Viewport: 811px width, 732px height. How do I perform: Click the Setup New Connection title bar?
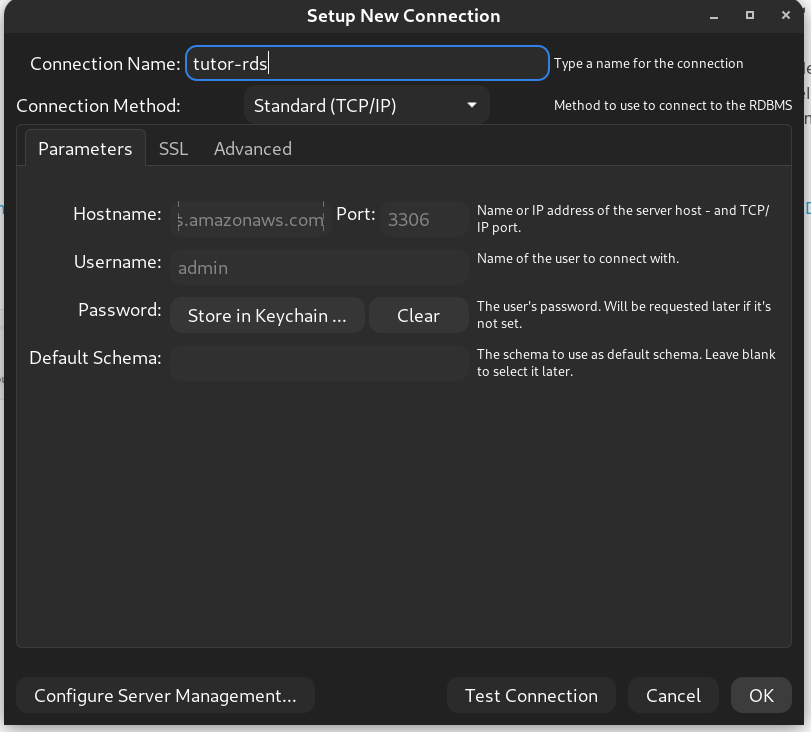click(x=403, y=16)
